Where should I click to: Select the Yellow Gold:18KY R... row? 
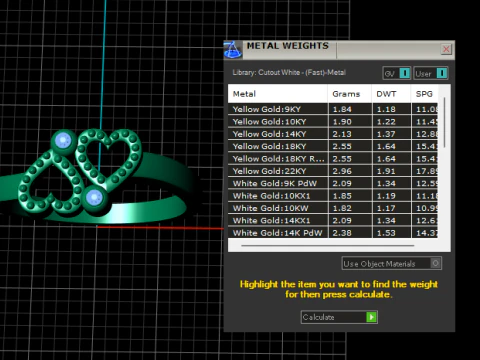[333, 159]
